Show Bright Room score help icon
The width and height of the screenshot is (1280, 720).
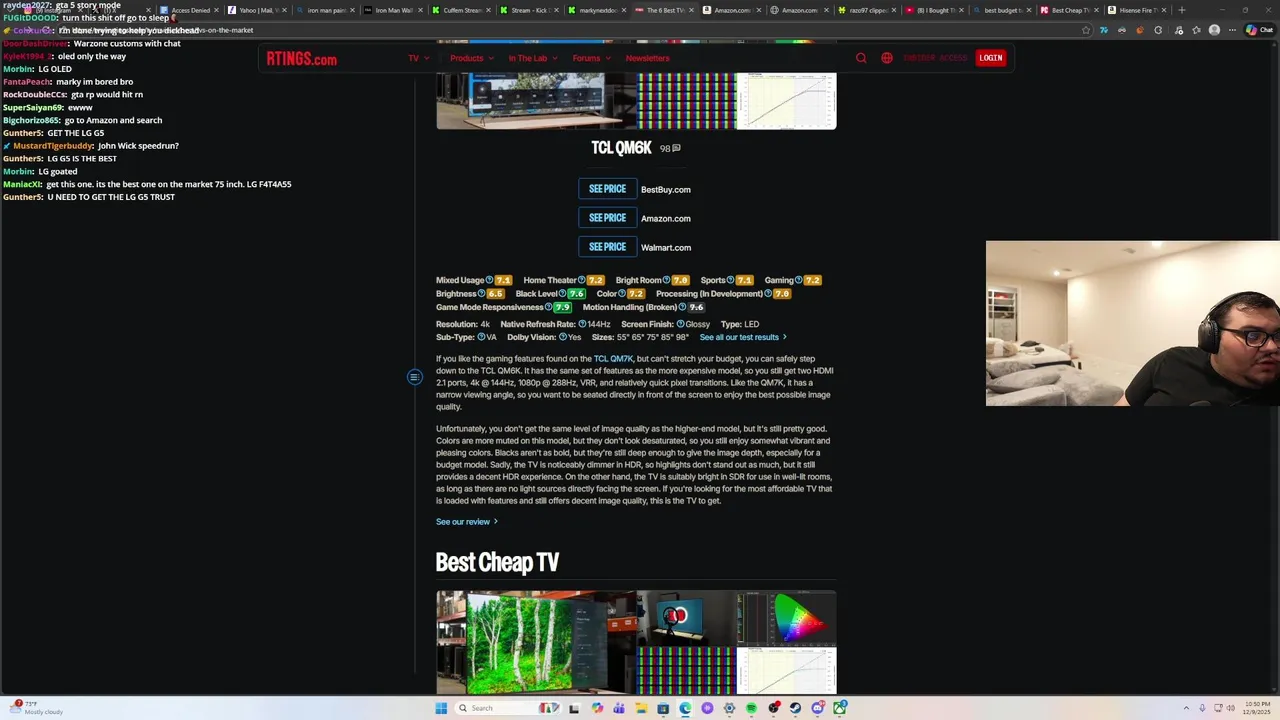[666, 280]
